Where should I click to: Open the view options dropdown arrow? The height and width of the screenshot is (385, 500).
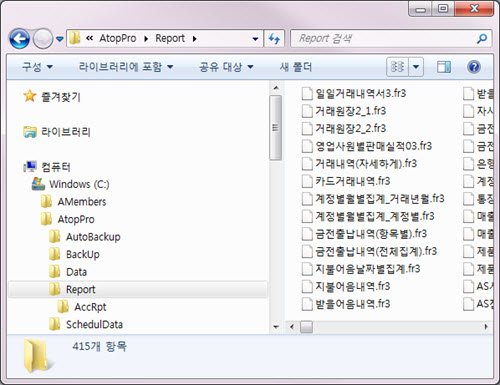[x=416, y=67]
